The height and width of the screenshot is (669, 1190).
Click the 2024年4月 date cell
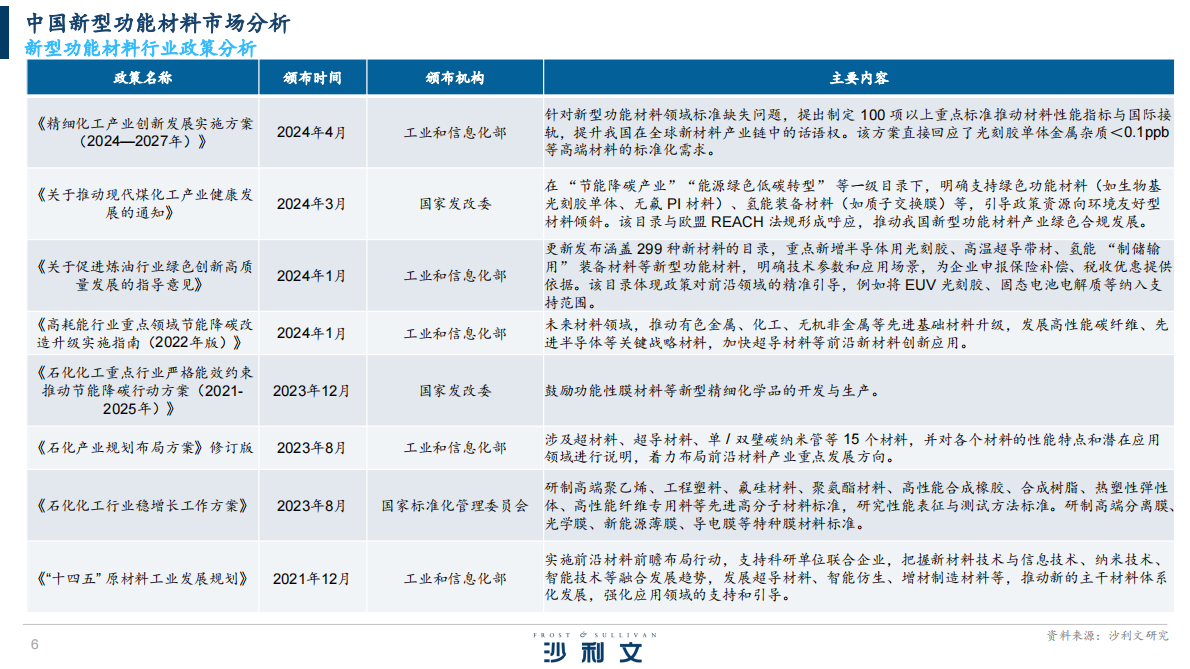pyautogui.click(x=310, y=132)
